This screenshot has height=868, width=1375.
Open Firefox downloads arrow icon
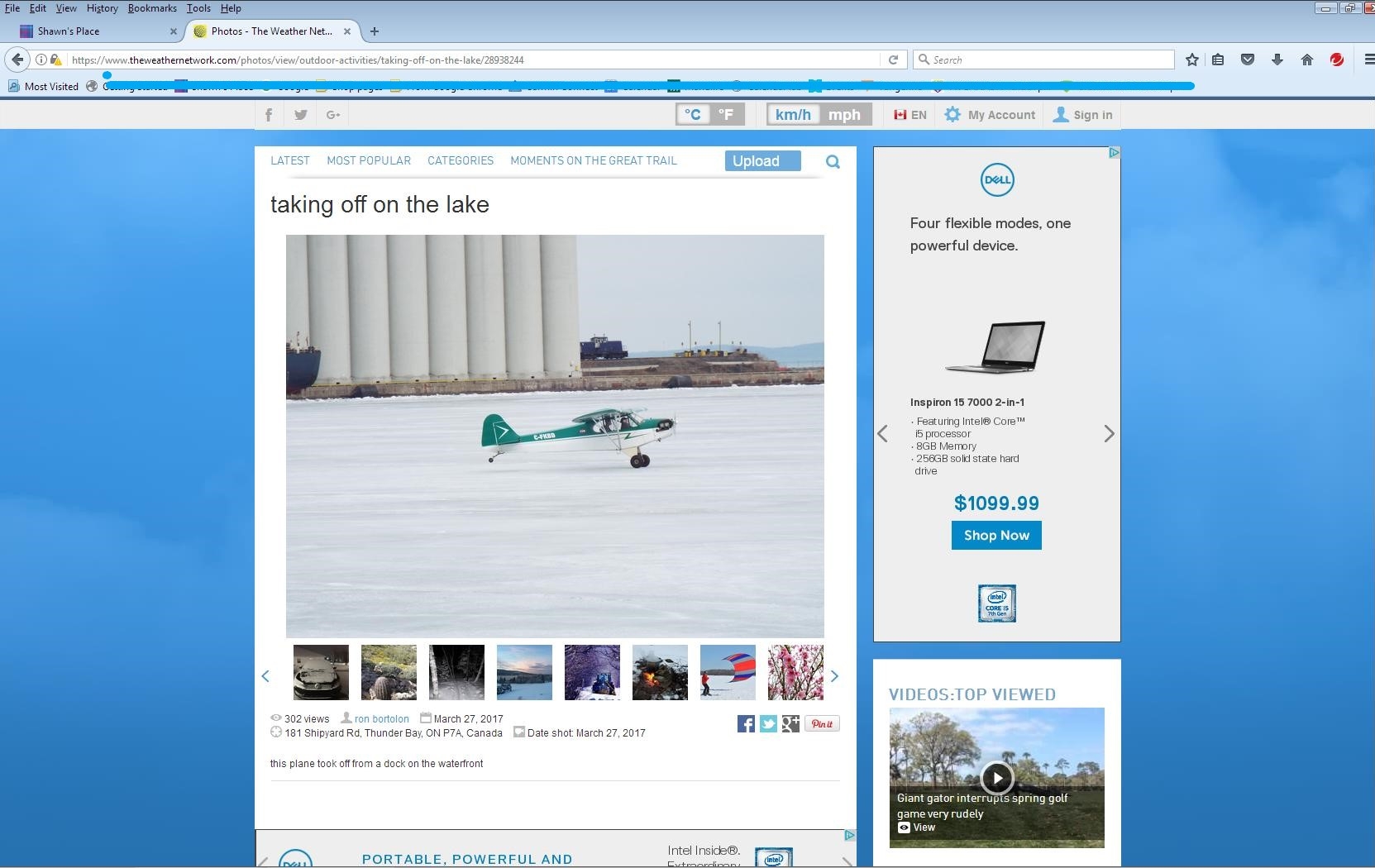pos(1277,60)
